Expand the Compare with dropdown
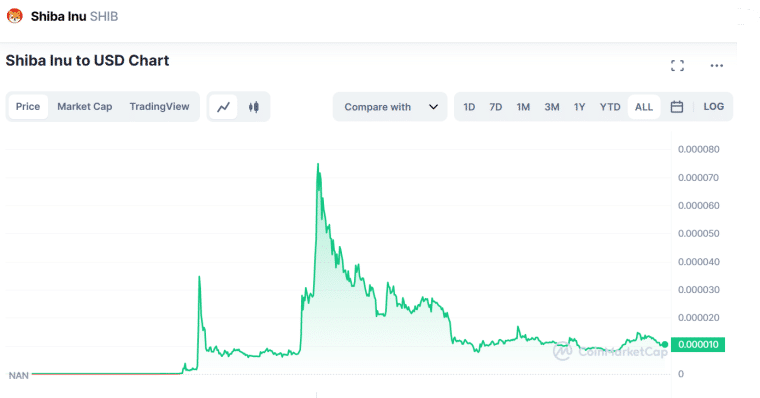This screenshot has width=760, height=398. point(390,107)
